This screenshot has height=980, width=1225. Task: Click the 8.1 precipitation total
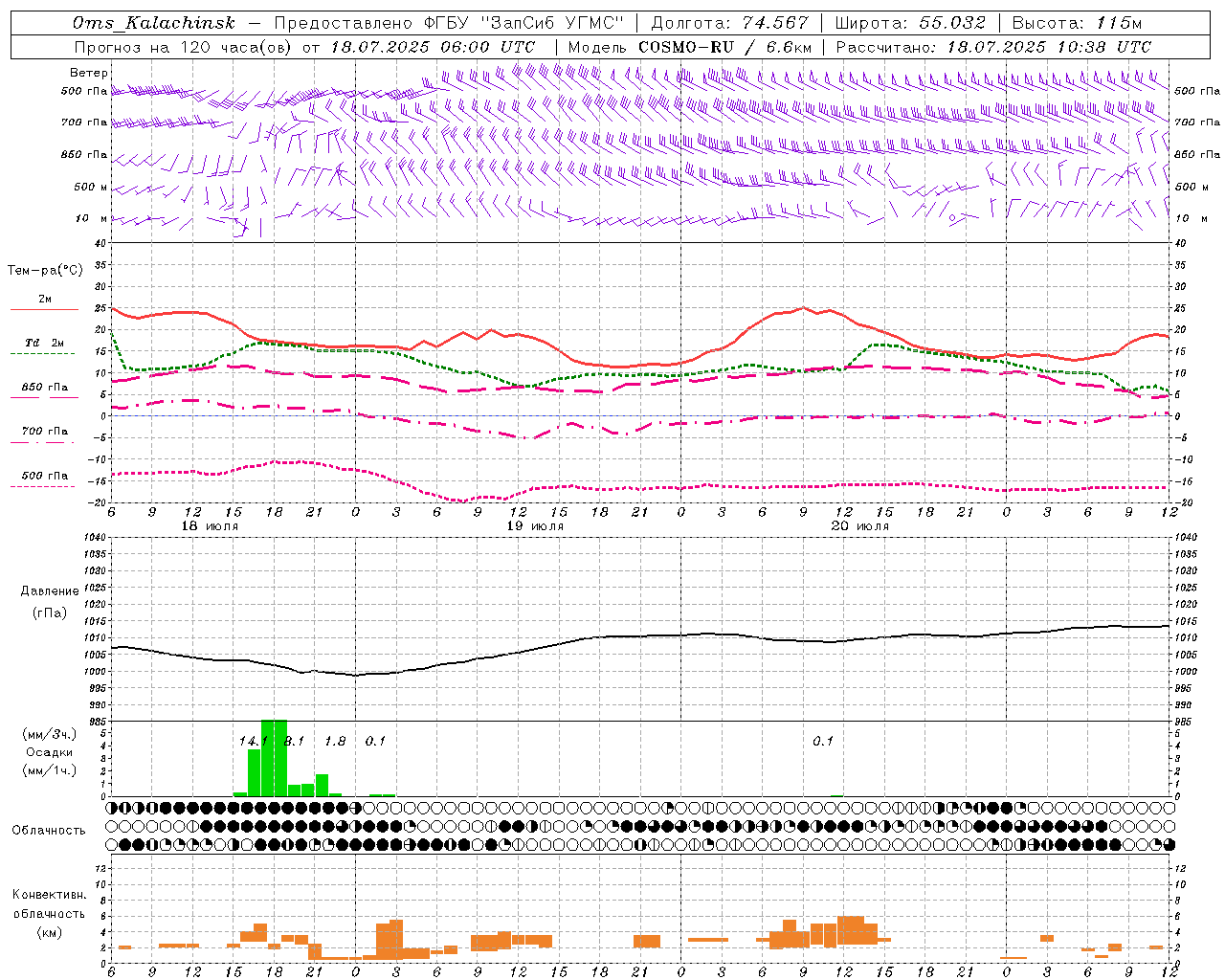pos(294,741)
